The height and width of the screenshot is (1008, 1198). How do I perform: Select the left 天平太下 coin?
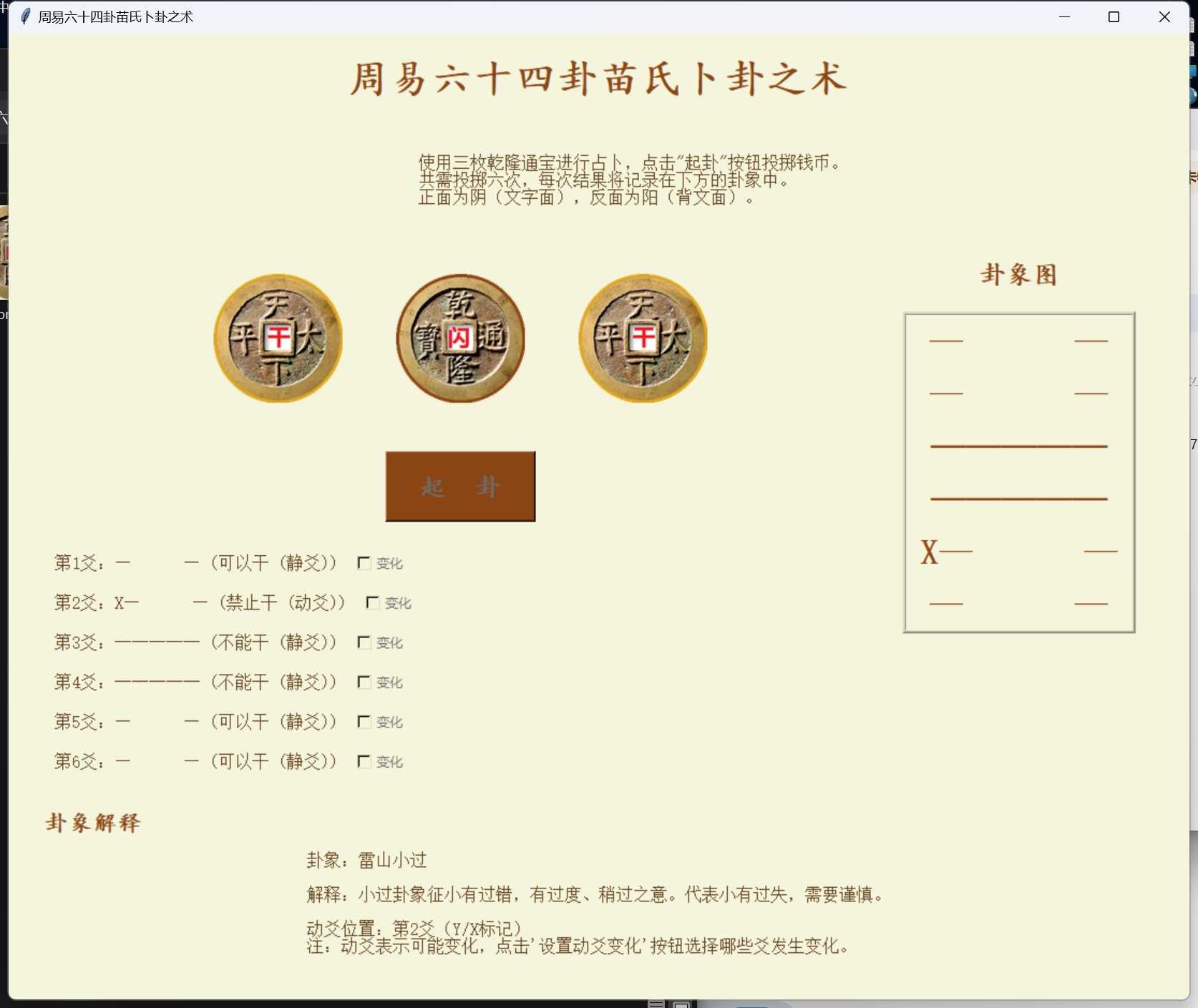[x=278, y=339]
